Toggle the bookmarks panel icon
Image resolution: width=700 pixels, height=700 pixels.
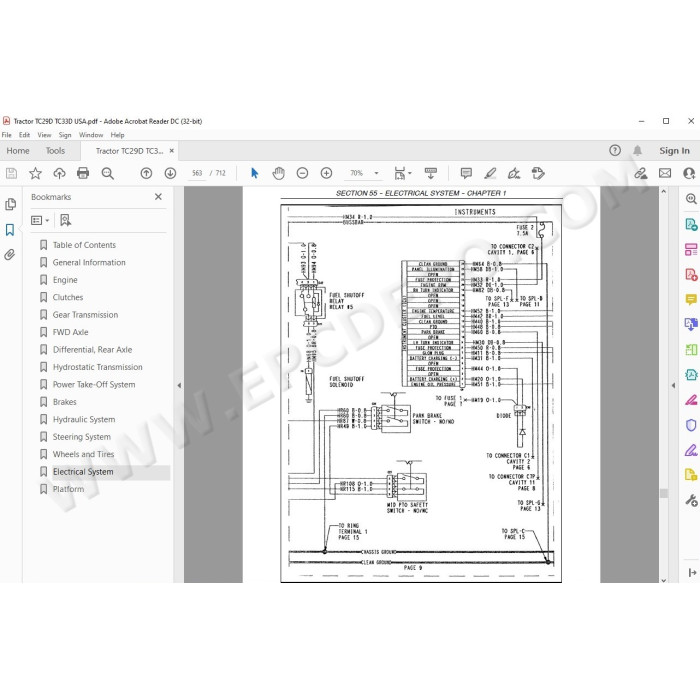click(x=10, y=230)
